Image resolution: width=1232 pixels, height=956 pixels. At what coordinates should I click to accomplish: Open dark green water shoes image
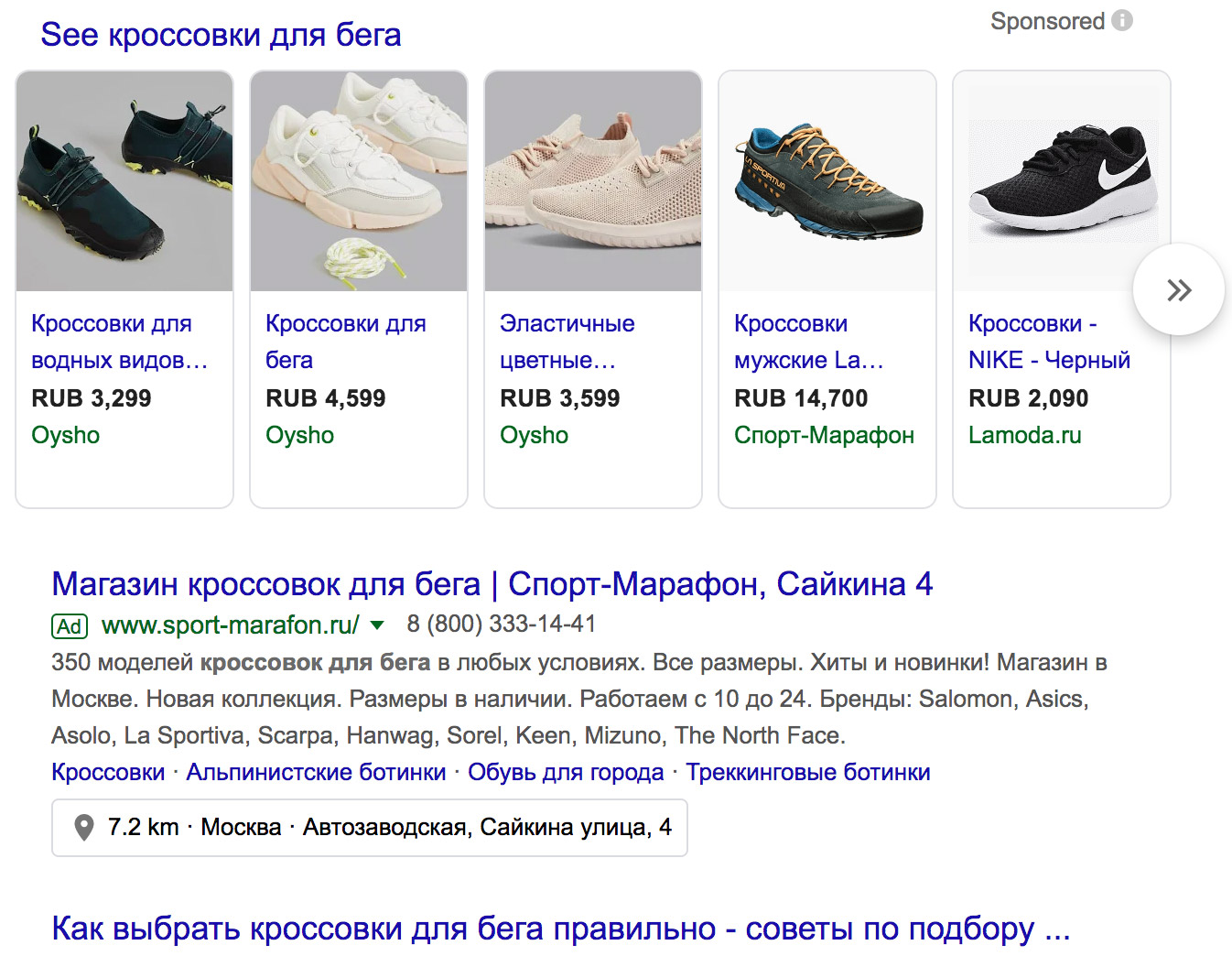(x=124, y=181)
